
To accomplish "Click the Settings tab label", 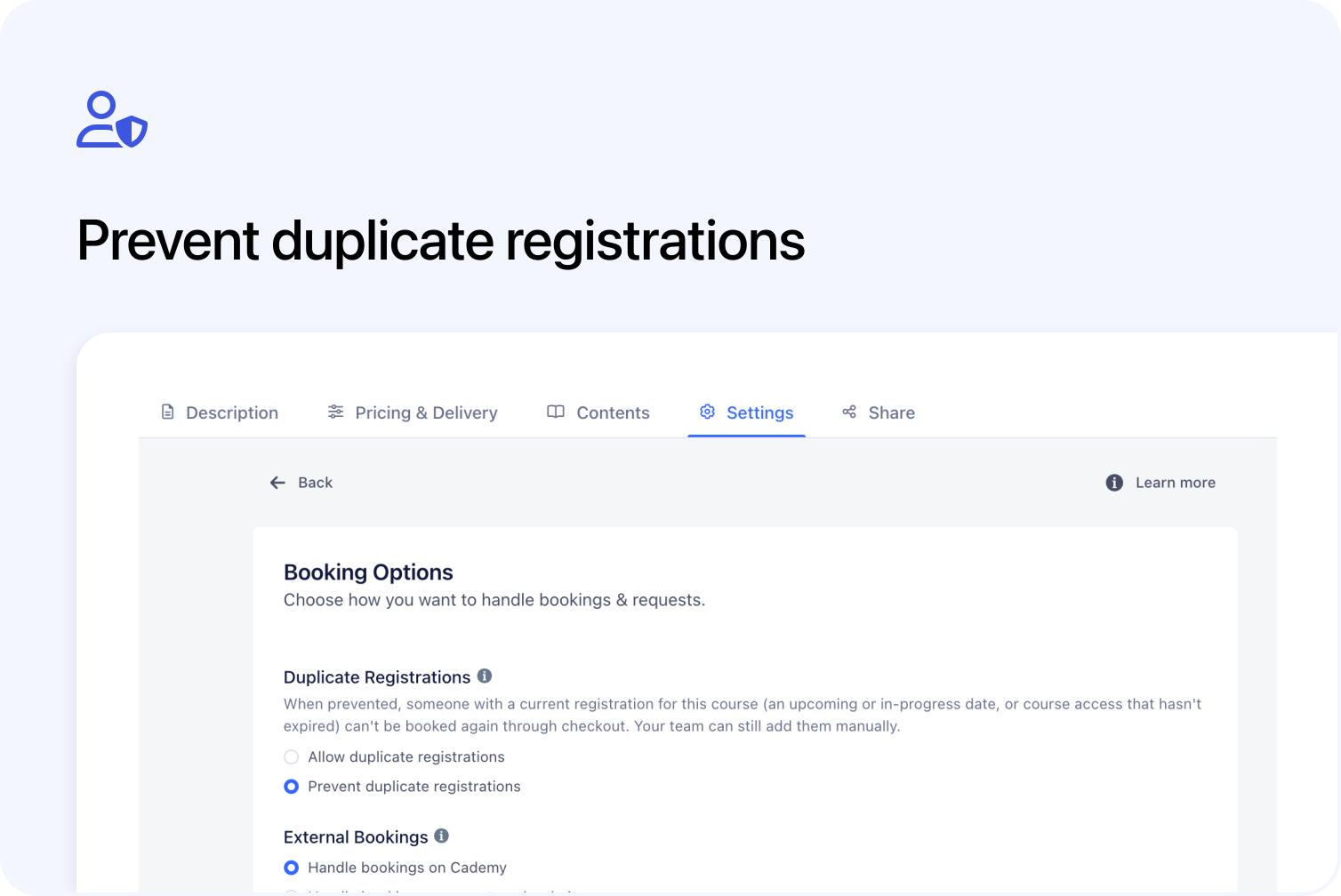I will [760, 412].
